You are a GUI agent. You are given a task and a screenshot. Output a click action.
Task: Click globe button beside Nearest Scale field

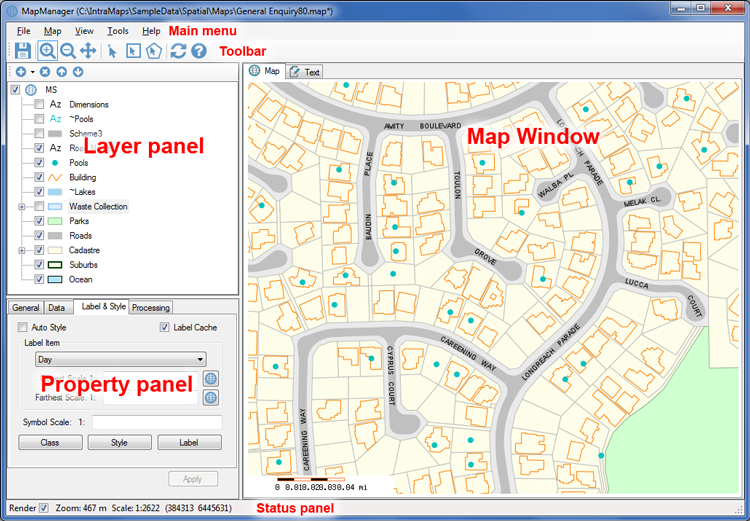coord(211,379)
